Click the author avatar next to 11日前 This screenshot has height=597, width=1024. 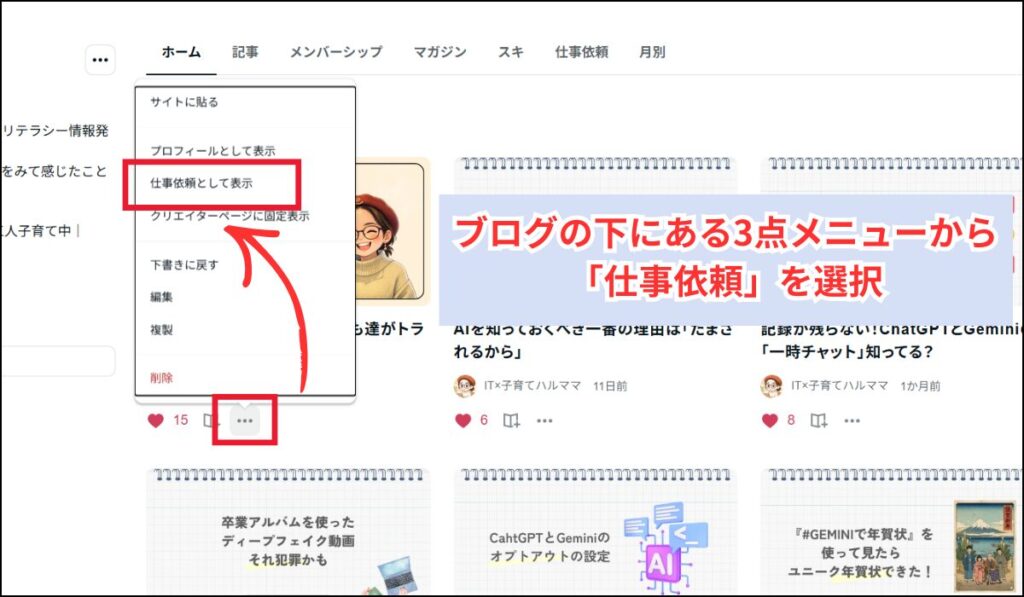(465, 386)
